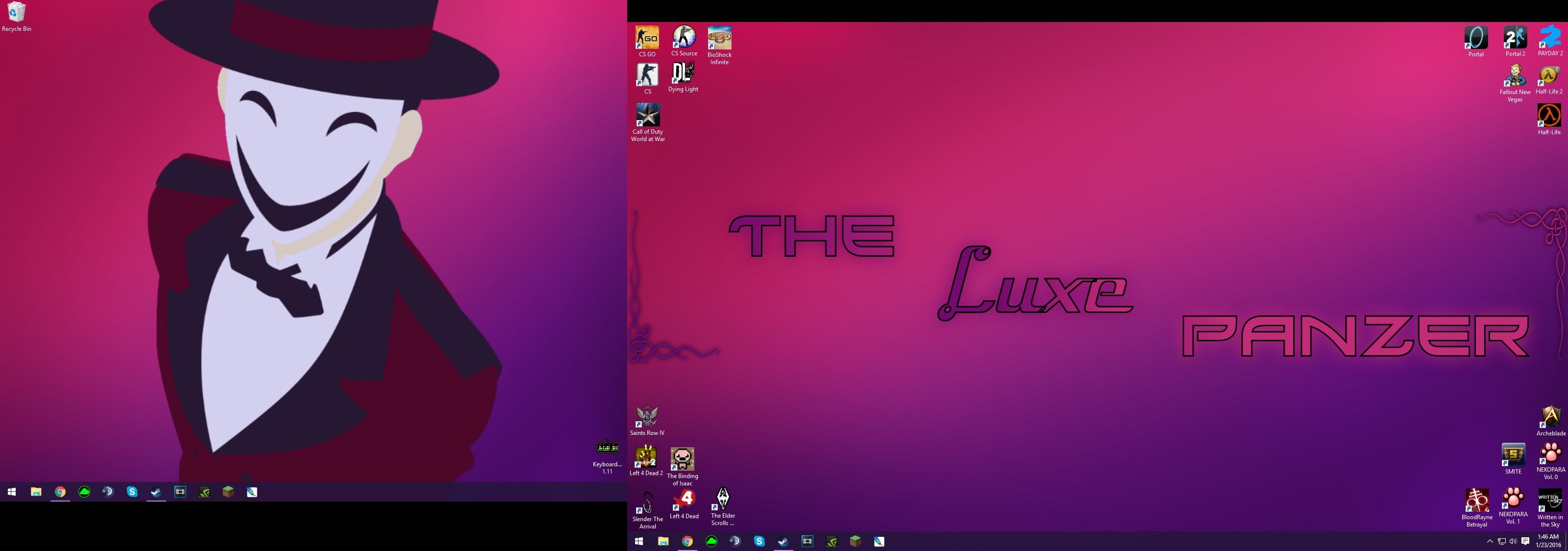
Task: Open the Start menu on the right monitor taskbar
Action: (638, 541)
